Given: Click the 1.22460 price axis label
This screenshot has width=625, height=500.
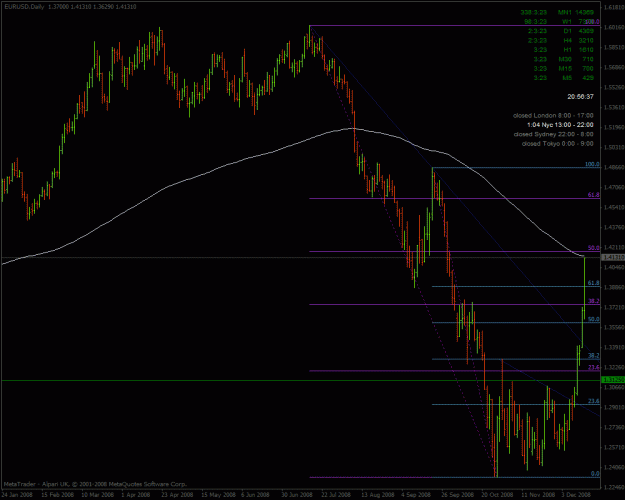Looking at the screenshot, I should point(614,487).
